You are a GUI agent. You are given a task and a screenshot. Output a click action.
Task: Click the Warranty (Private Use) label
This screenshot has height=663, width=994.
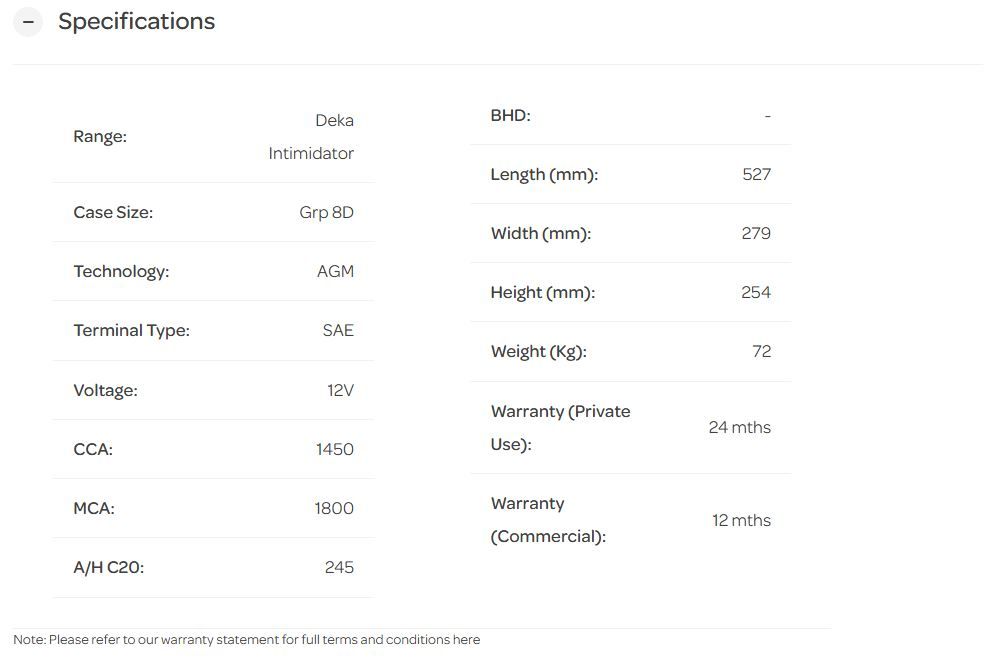tap(560, 427)
